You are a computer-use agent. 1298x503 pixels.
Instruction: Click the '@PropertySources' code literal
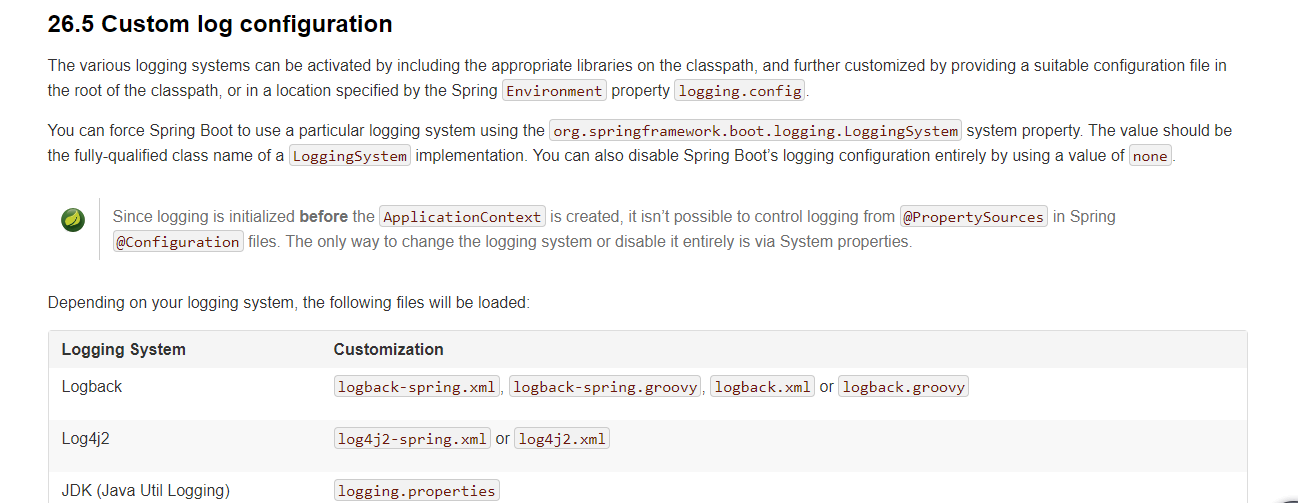coord(974,217)
